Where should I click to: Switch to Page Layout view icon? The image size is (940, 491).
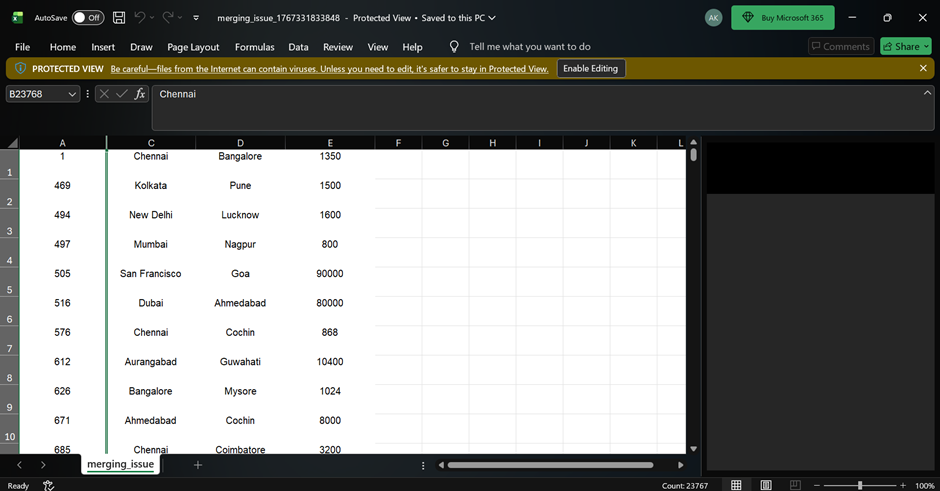pos(766,485)
